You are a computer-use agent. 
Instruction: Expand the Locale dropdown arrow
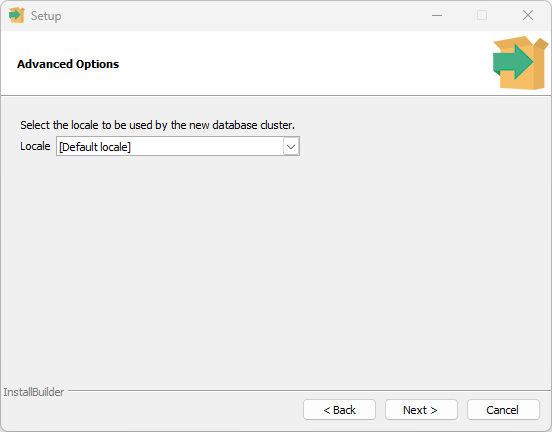click(291, 146)
